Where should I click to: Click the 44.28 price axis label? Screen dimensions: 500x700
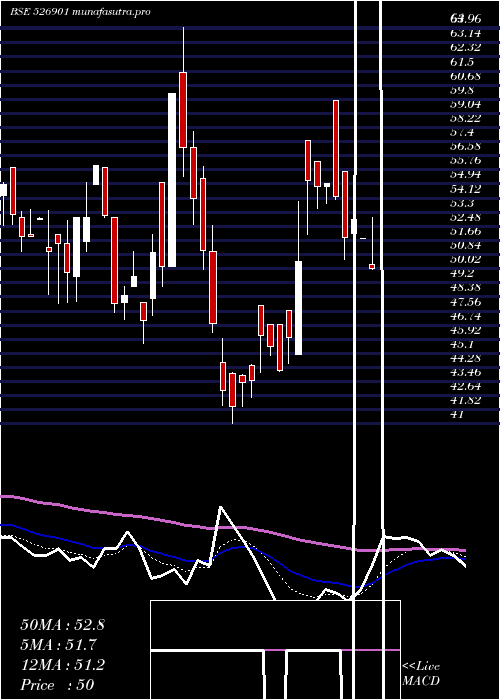coord(465,358)
